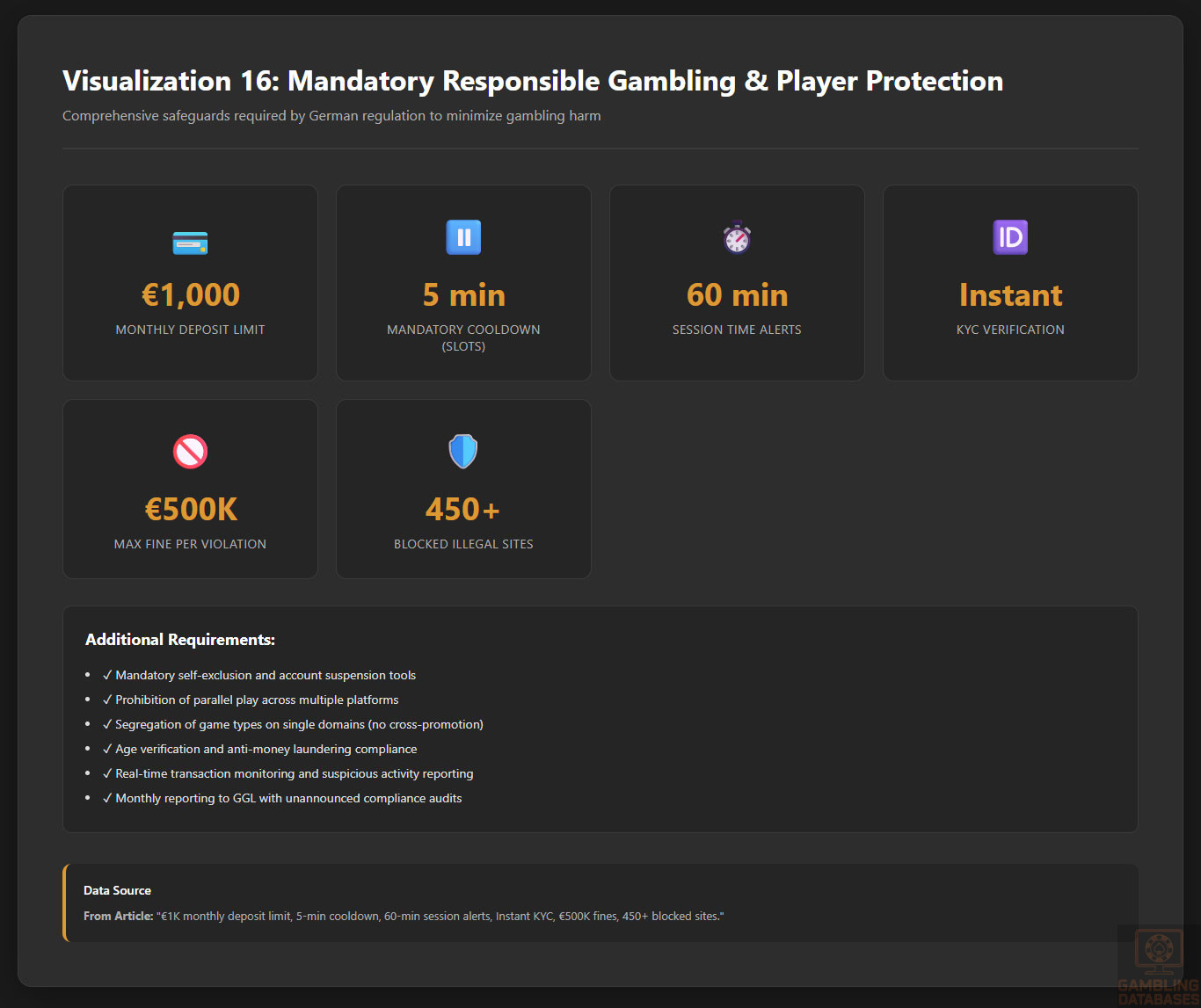
Task: Click the credit card icon
Action: point(190,243)
